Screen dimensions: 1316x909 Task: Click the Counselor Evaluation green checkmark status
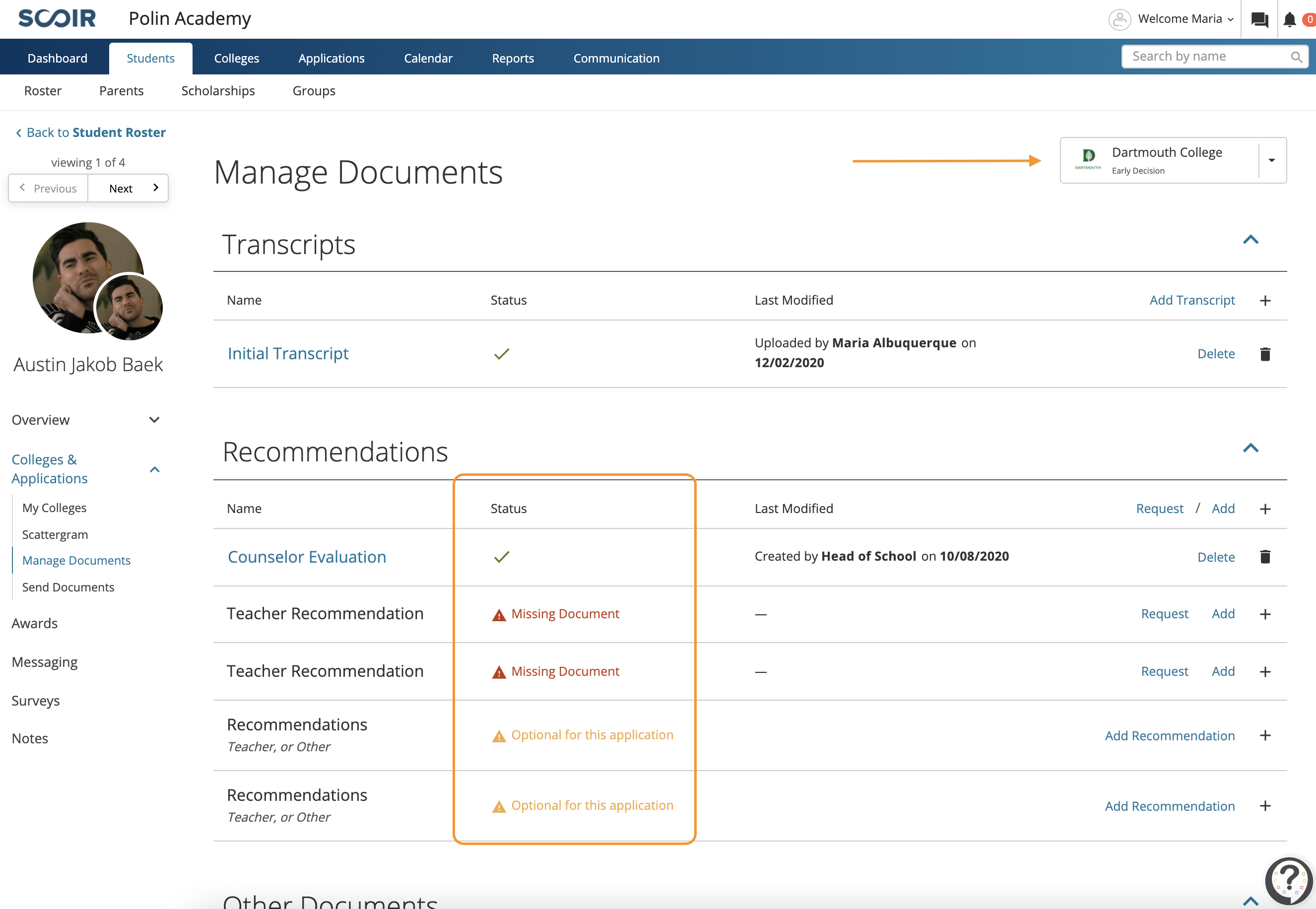click(502, 557)
